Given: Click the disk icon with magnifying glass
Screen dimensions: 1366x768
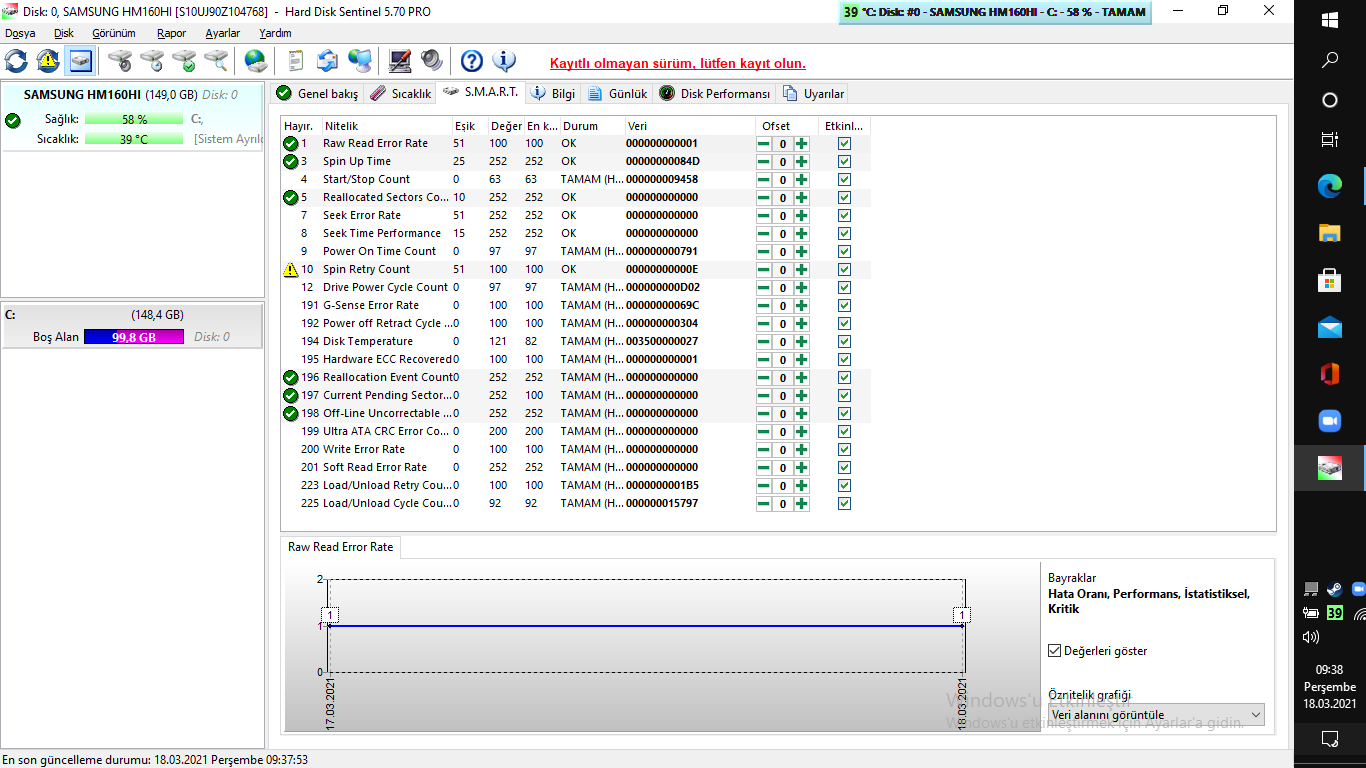Looking at the screenshot, I should (216, 61).
